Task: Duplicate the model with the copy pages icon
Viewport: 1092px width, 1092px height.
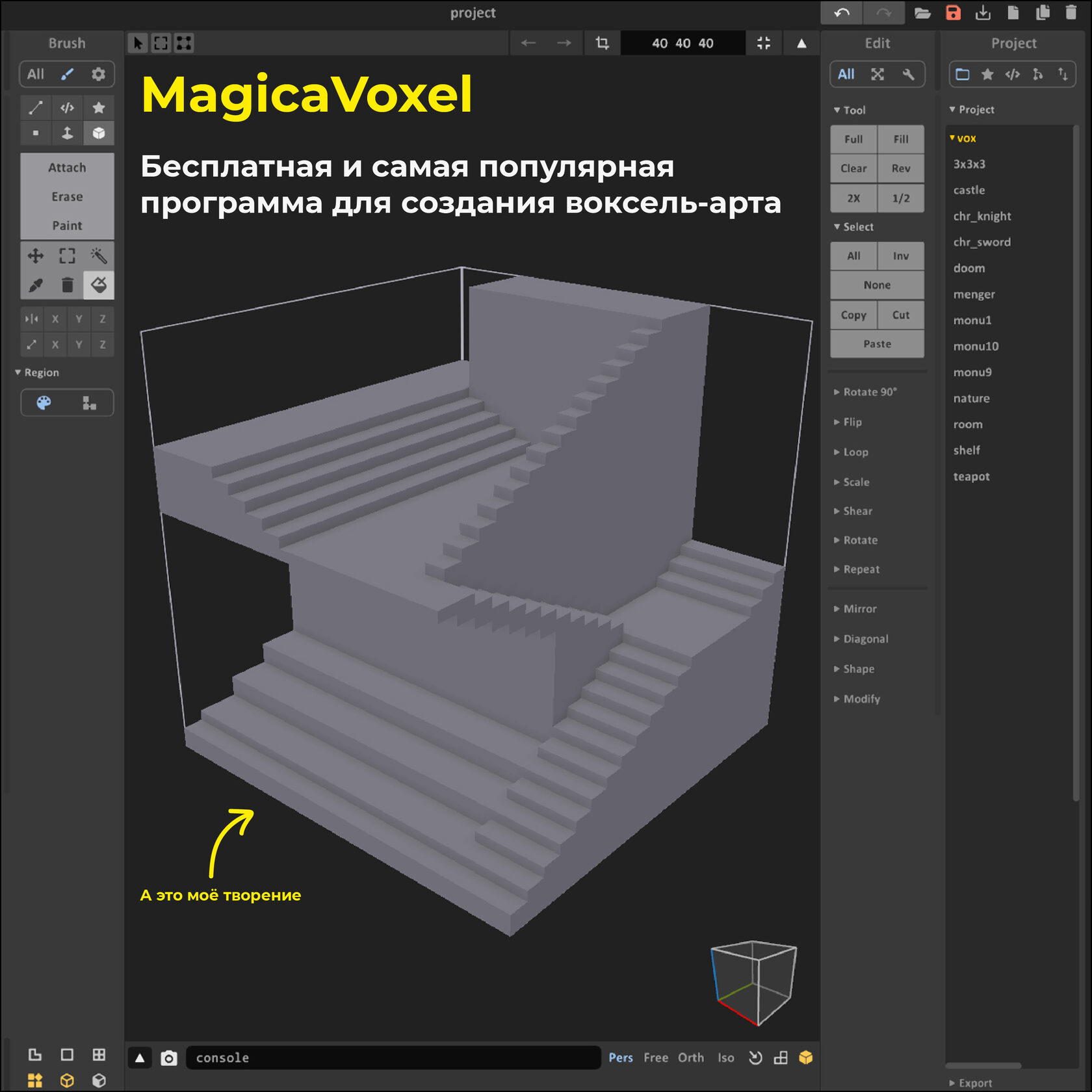Action: (x=1043, y=13)
